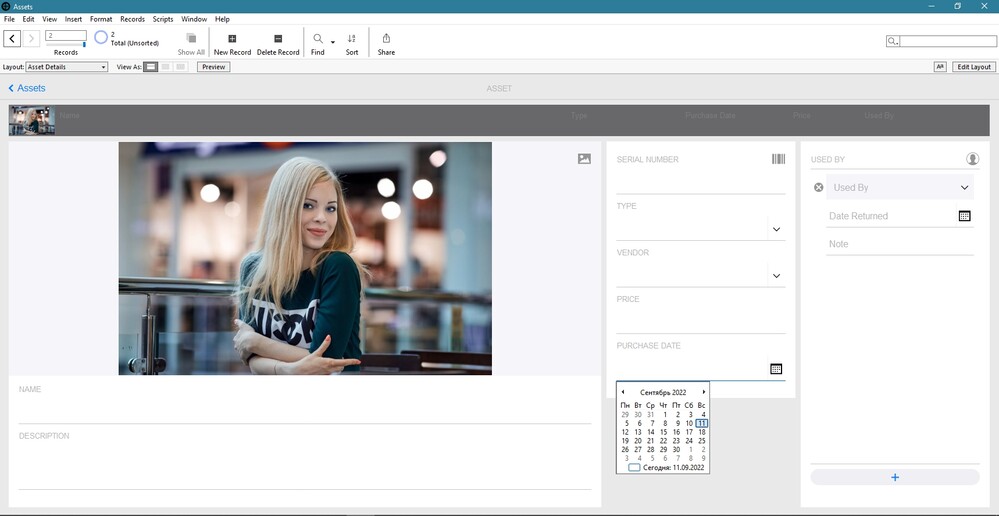Click the barcode icon beside Serial Number
The width and height of the screenshot is (999, 516).
[x=778, y=159]
